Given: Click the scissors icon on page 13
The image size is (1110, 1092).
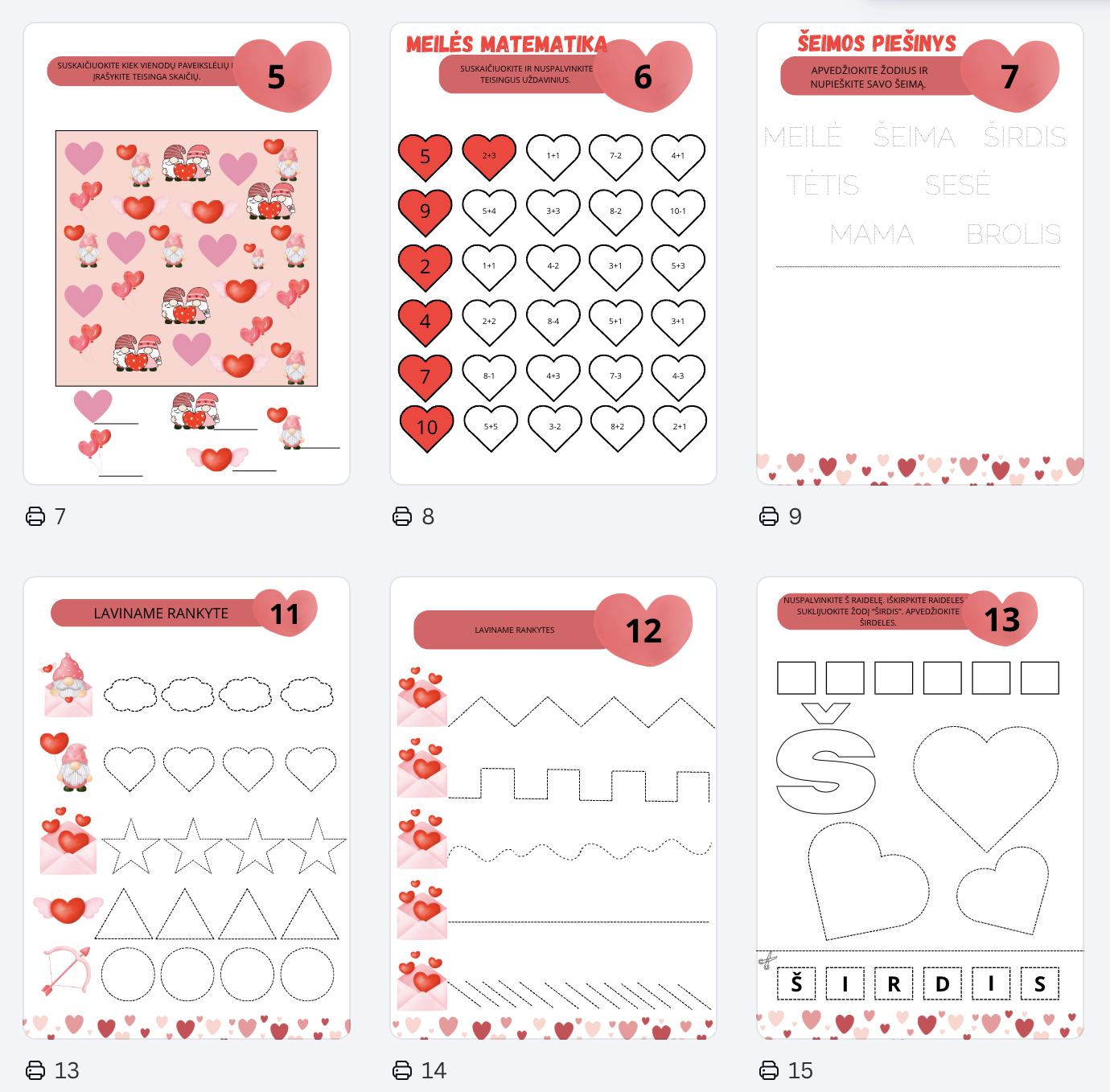Looking at the screenshot, I should (x=767, y=959).
